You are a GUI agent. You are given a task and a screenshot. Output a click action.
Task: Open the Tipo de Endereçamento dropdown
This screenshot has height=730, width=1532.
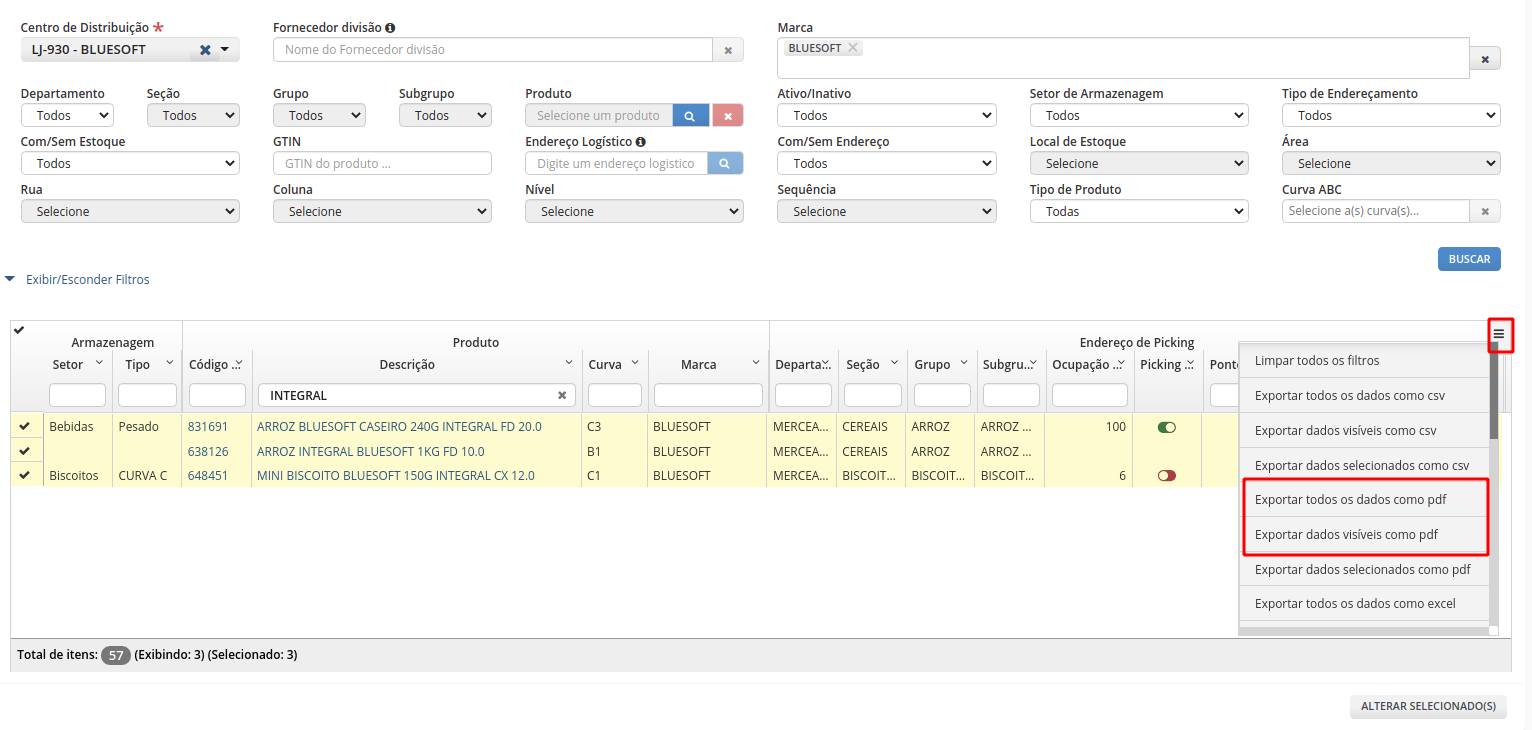[1391, 116]
